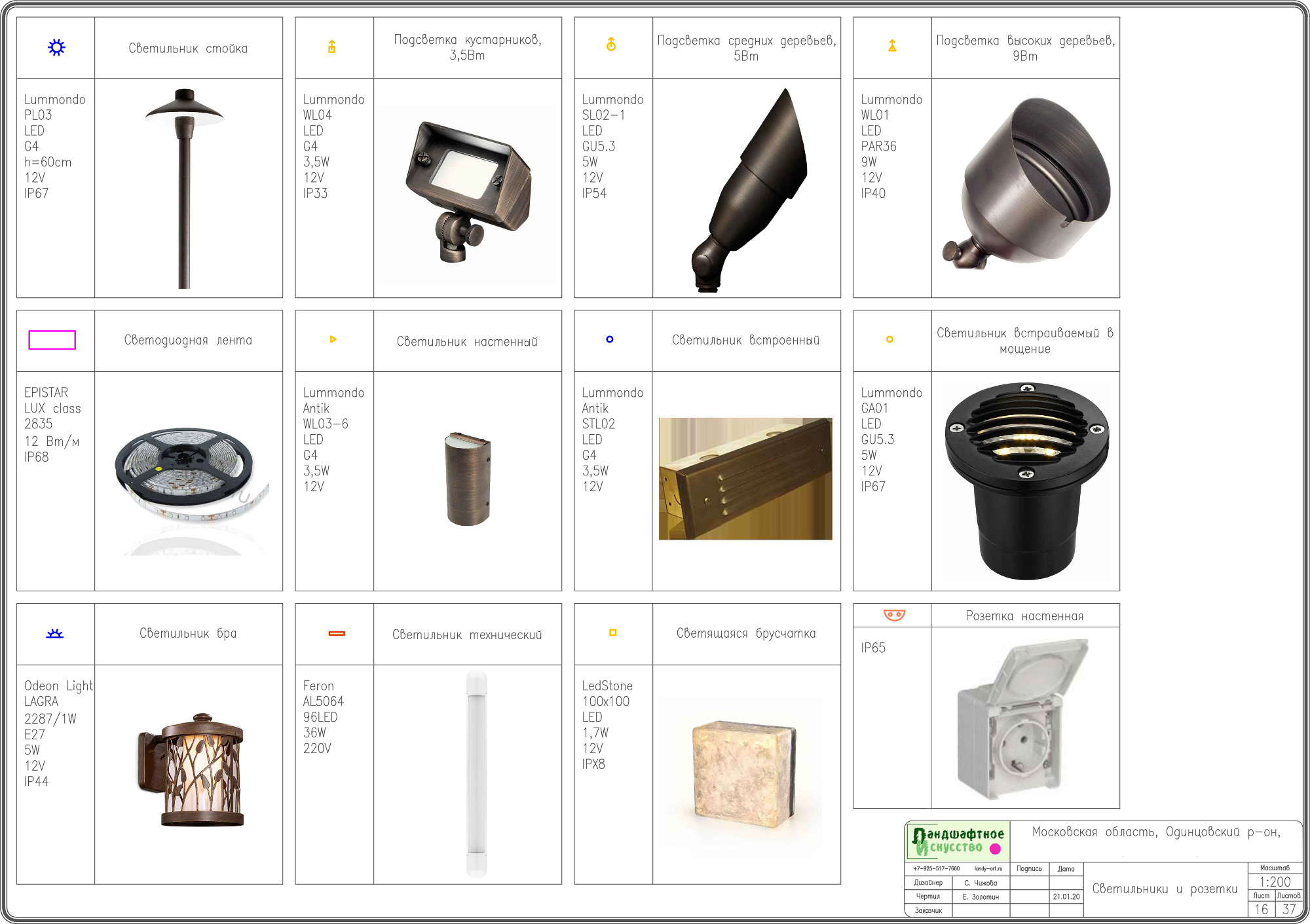Click the heading 'Подсветка кустарников, 3,5Вт'
The image size is (1310, 924).
coord(468,47)
